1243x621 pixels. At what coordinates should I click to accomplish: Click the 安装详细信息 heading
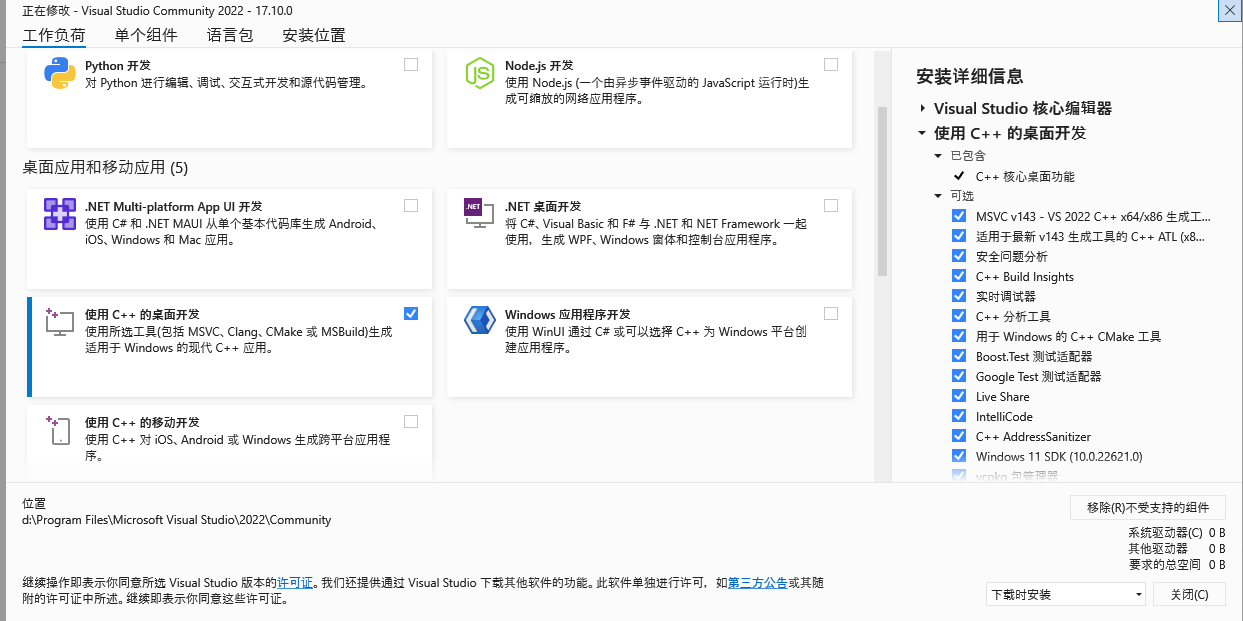(x=970, y=77)
